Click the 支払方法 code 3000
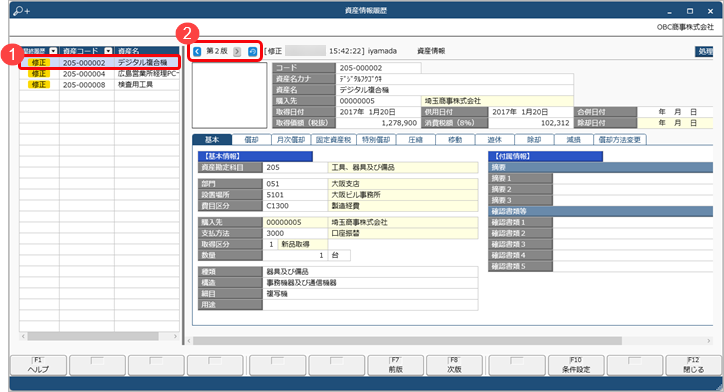The height and width of the screenshot is (392, 724). [295, 233]
